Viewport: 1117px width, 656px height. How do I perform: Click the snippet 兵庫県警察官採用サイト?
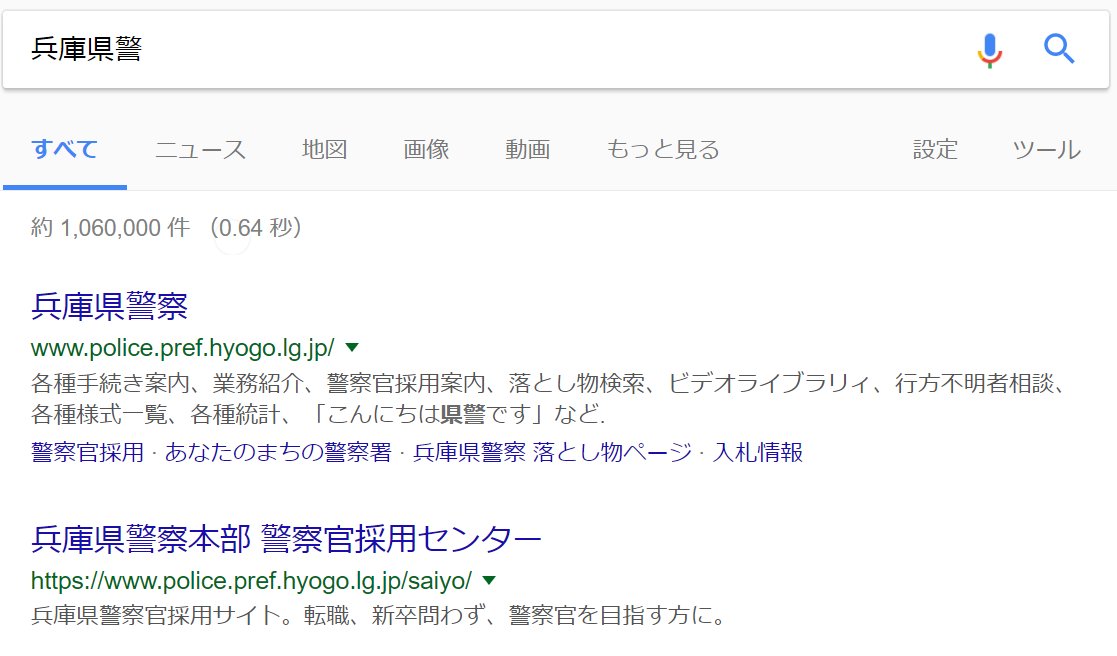378,615
